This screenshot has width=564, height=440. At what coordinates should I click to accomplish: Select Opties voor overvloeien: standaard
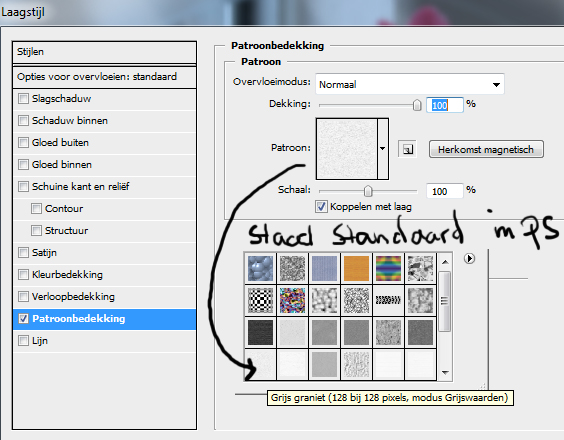pos(104,77)
